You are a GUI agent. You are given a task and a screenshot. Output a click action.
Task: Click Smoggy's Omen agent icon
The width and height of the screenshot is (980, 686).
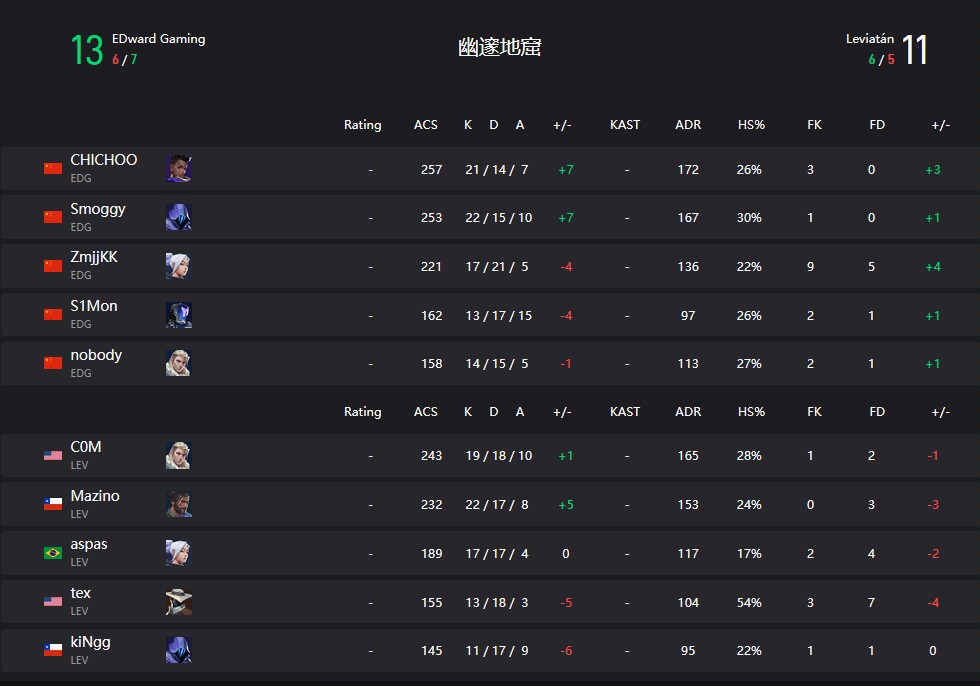pyautogui.click(x=179, y=217)
